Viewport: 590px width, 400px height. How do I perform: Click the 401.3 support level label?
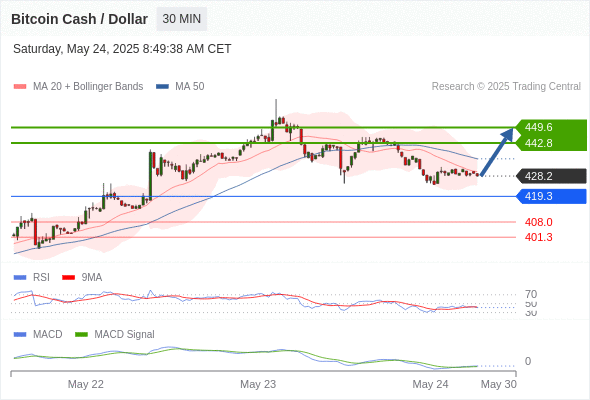coord(539,237)
